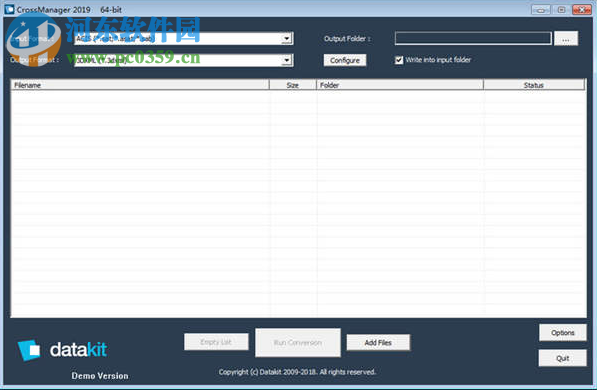597x390 pixels.
Task: Sort by the Status column header
Action: pos(534,85)
